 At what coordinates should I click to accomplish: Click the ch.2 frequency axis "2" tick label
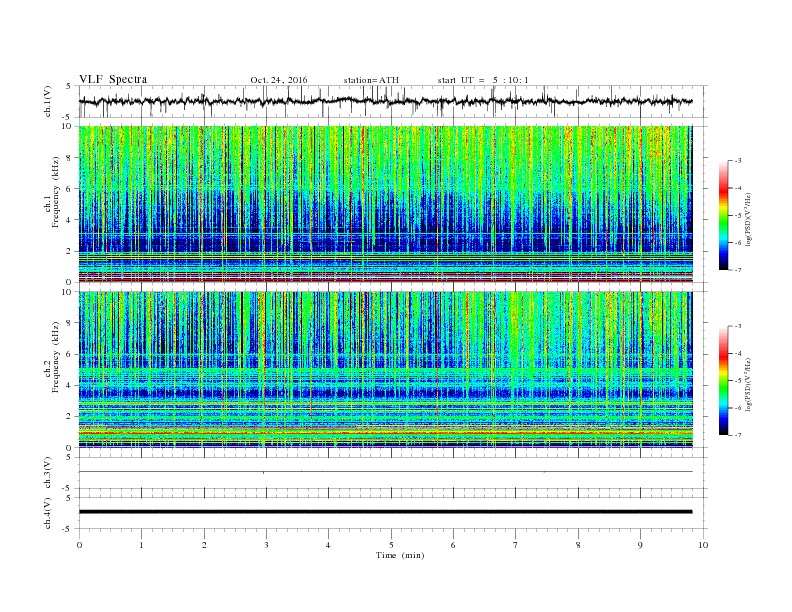tap(70, 417)
